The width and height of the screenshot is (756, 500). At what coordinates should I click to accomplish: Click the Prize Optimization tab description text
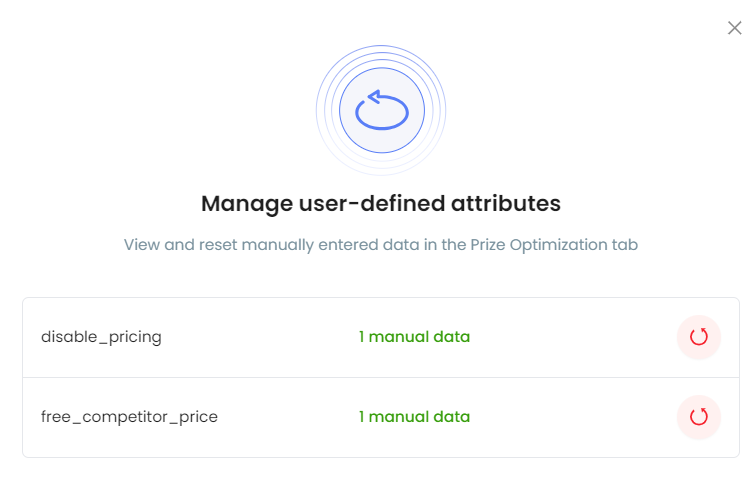[381, 245]
